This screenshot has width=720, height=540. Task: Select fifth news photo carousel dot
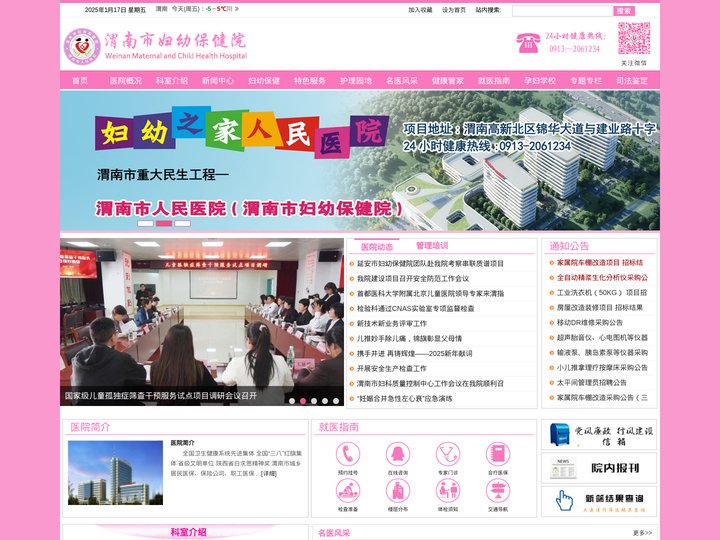336,401
